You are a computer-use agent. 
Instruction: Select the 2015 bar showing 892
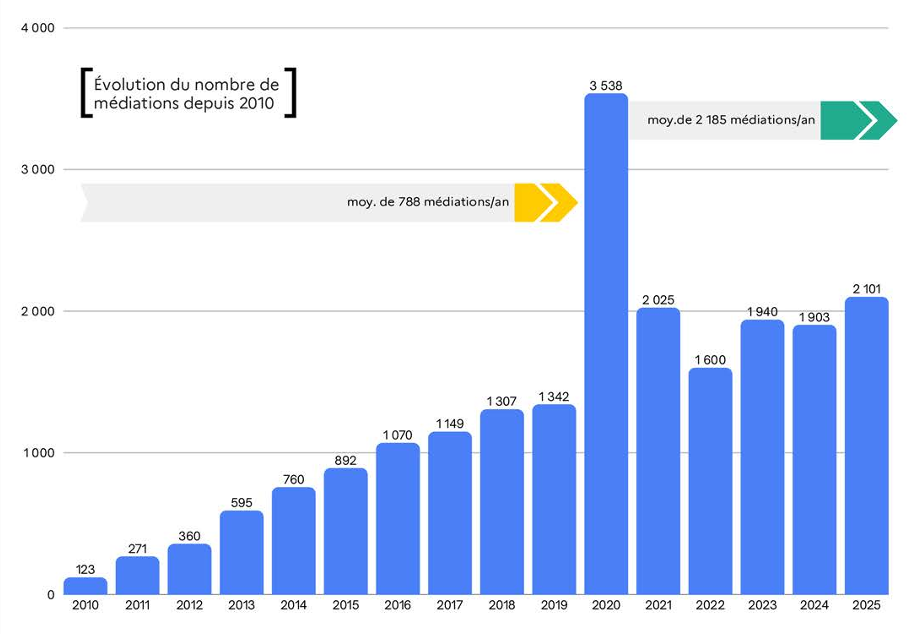347,530
